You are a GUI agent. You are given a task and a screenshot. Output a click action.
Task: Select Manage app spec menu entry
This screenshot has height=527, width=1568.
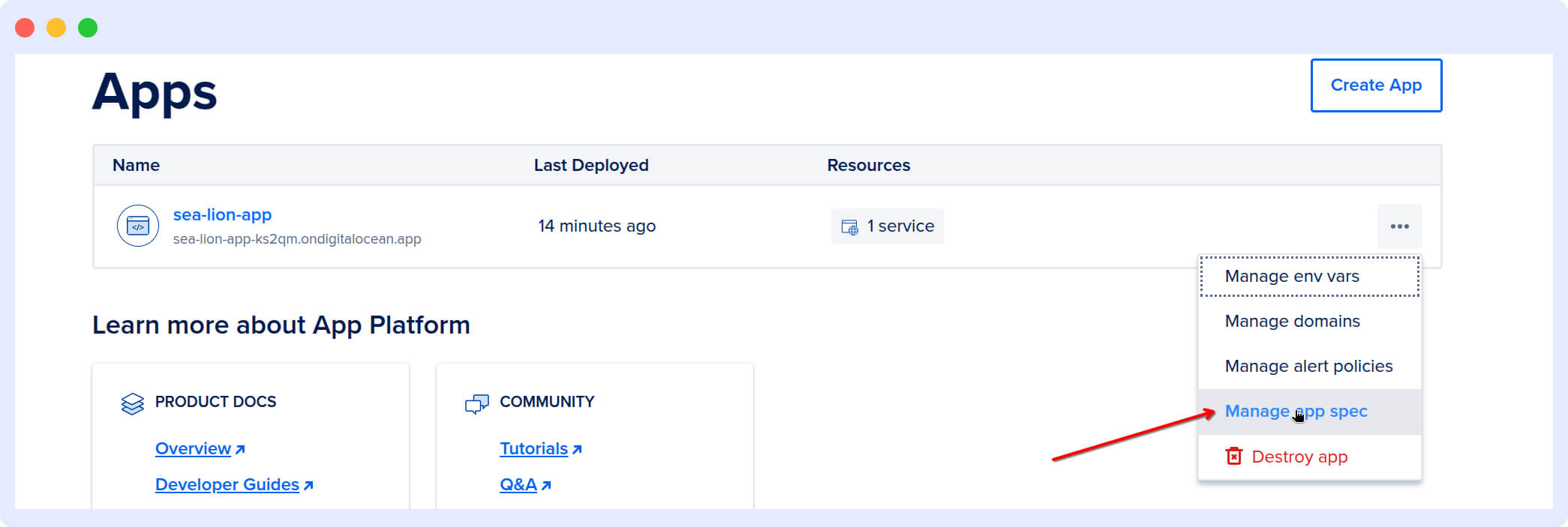1296,412
